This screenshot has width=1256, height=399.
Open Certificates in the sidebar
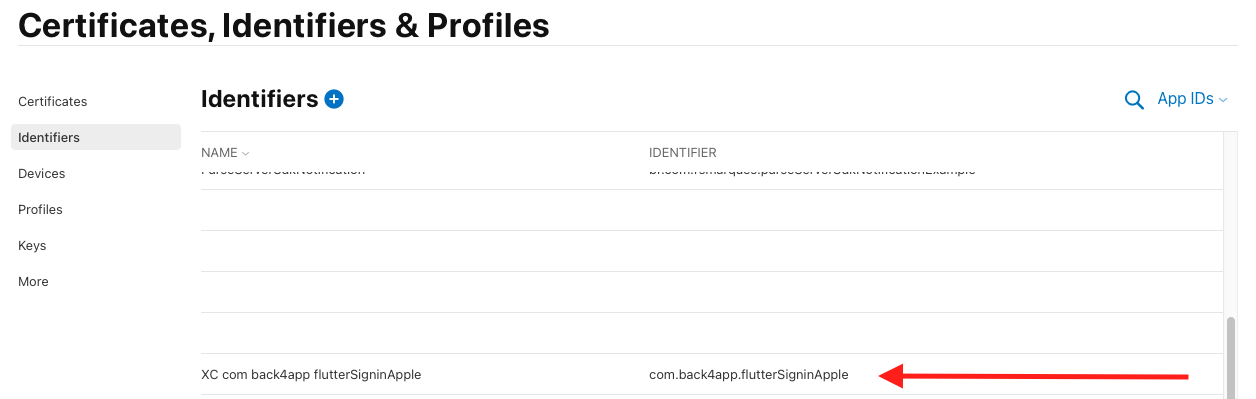coord(53,101)
